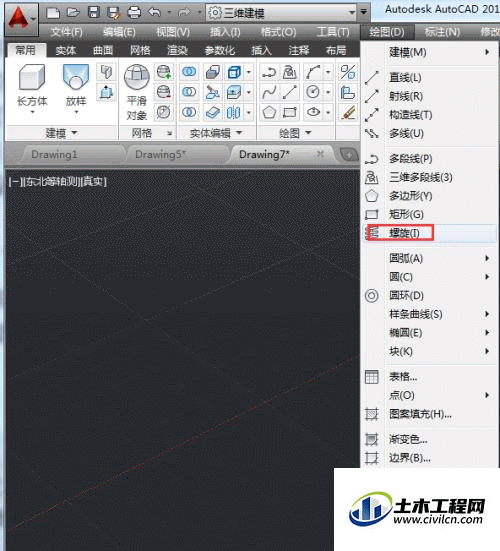
Task: Click the polyline icon in 绘图 panel
Action: point(269,72)
